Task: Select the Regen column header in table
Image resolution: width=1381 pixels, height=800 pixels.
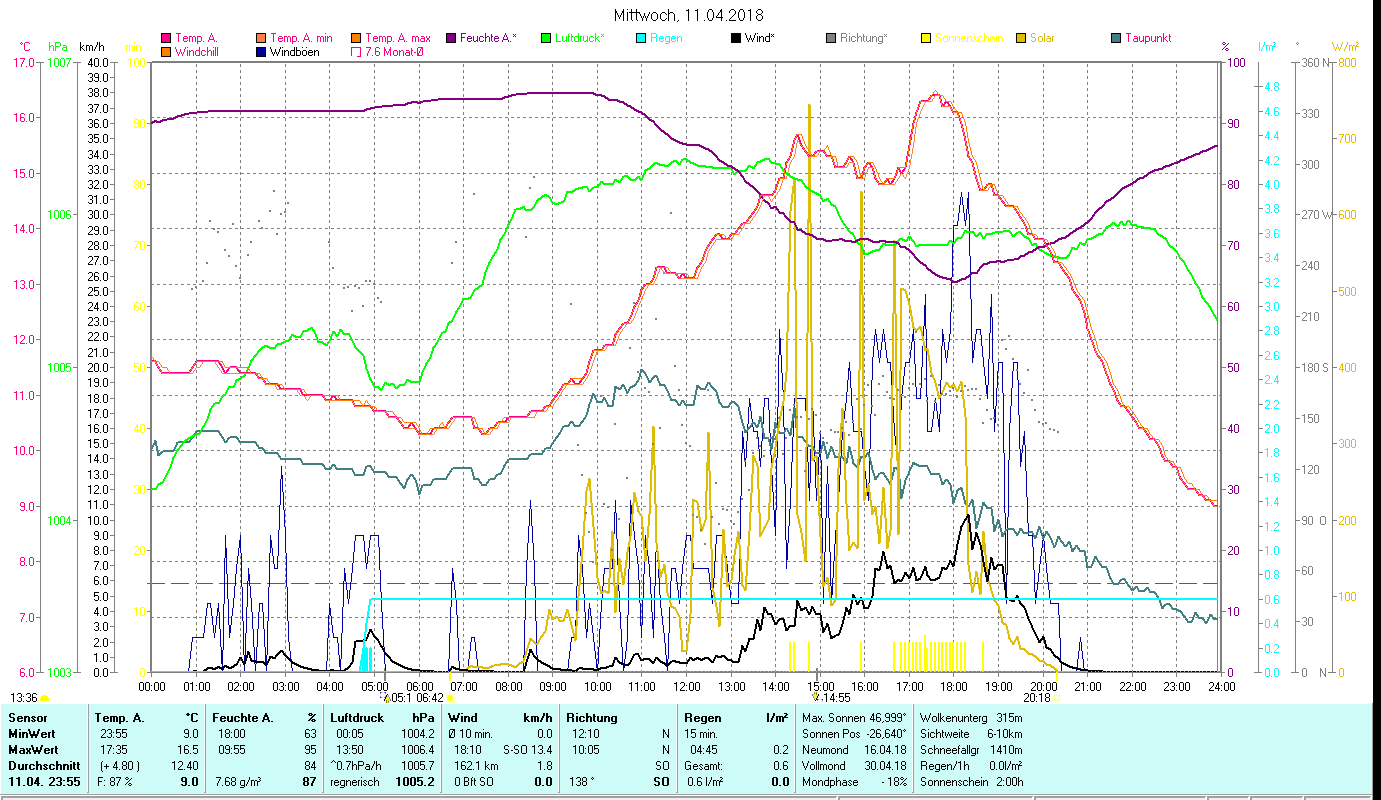Action: pos(701,717)
